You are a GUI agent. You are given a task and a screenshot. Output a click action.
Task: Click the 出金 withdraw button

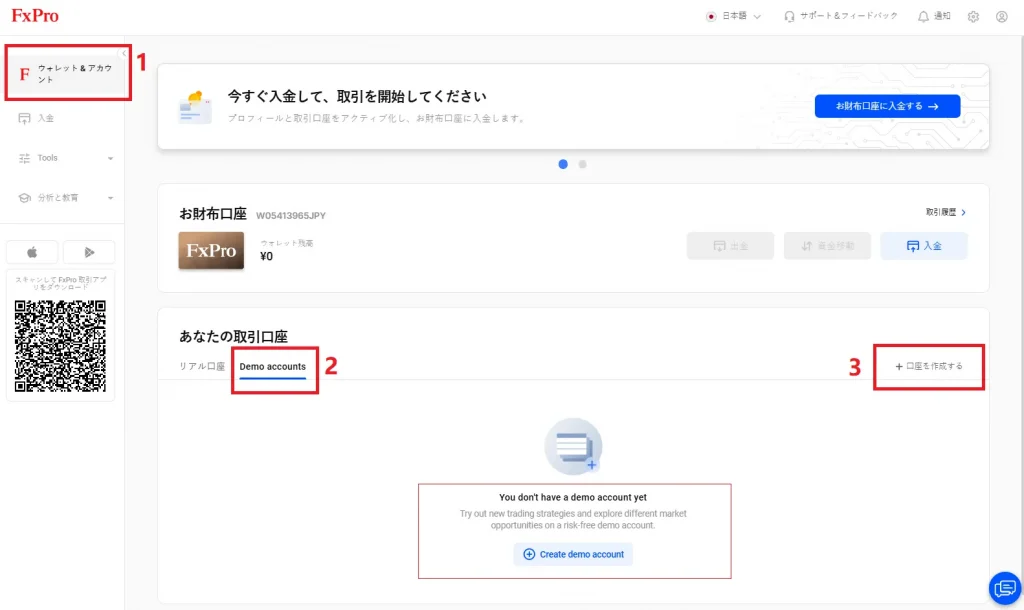730,246
